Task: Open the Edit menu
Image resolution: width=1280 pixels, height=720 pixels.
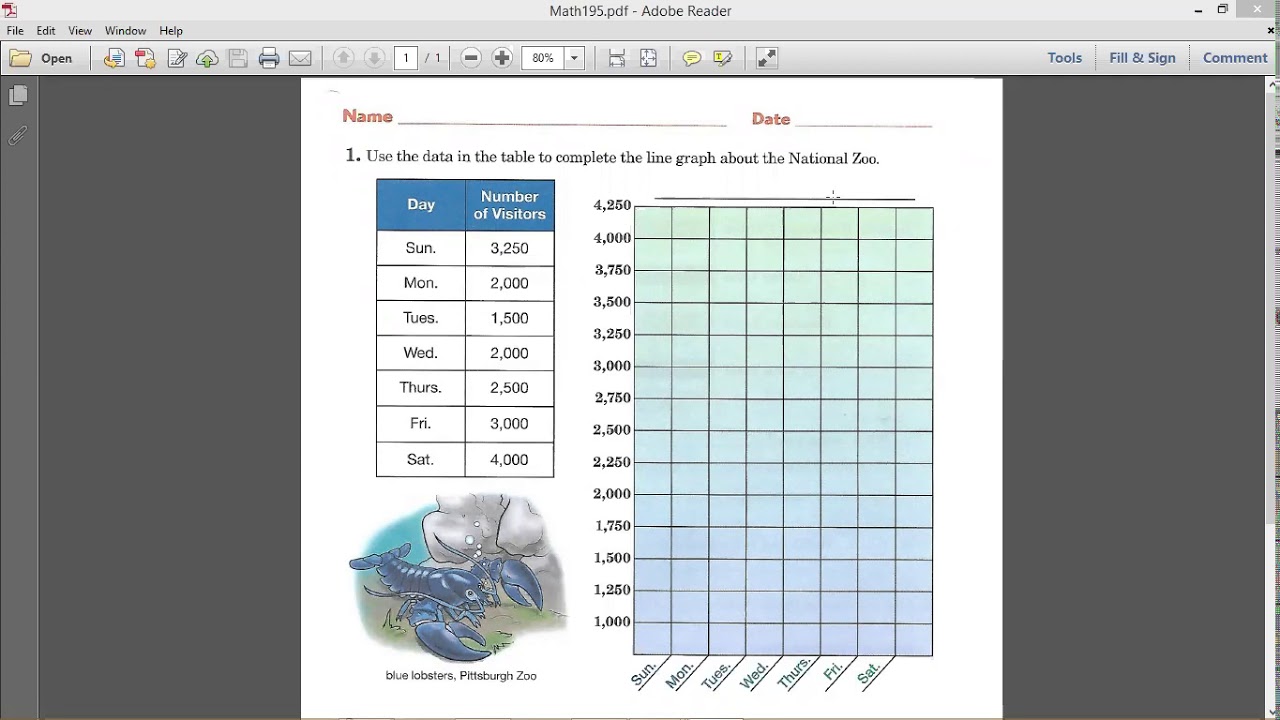Action: 46,31
